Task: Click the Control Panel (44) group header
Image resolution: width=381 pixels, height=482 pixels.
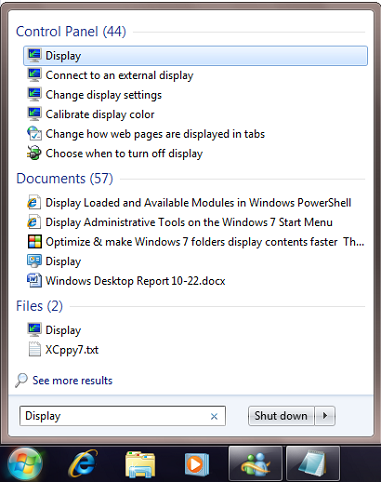Action: 71,32
